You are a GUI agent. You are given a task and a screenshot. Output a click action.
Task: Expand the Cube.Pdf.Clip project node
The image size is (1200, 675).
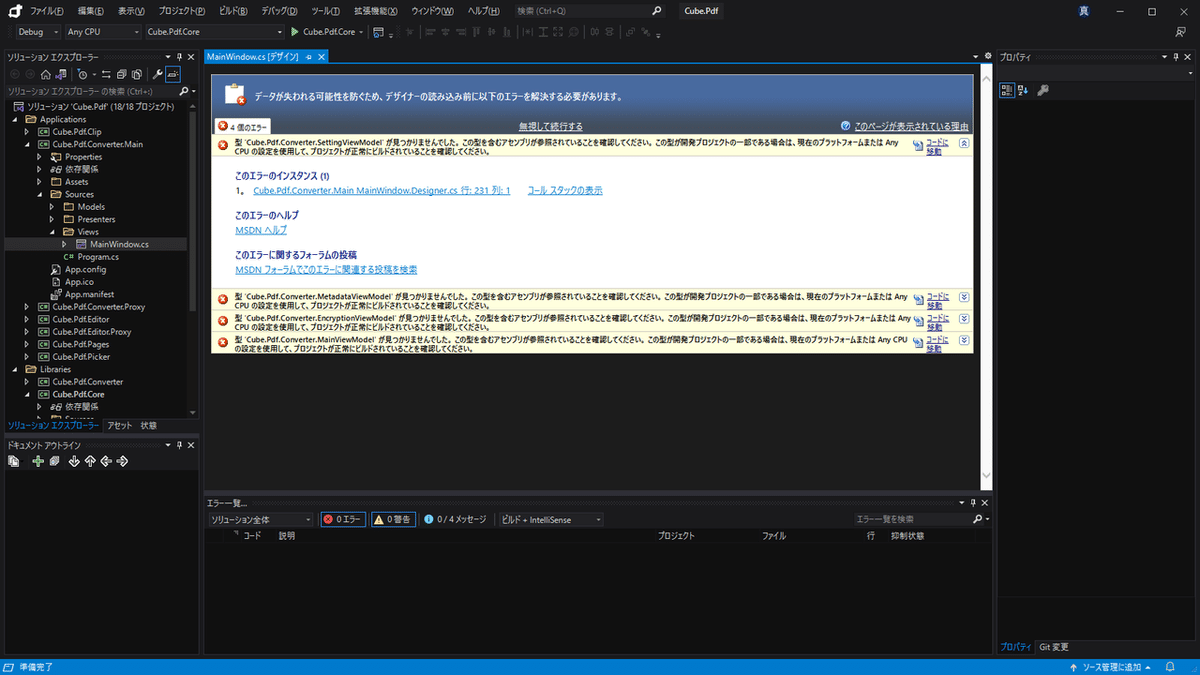[27, 132]
